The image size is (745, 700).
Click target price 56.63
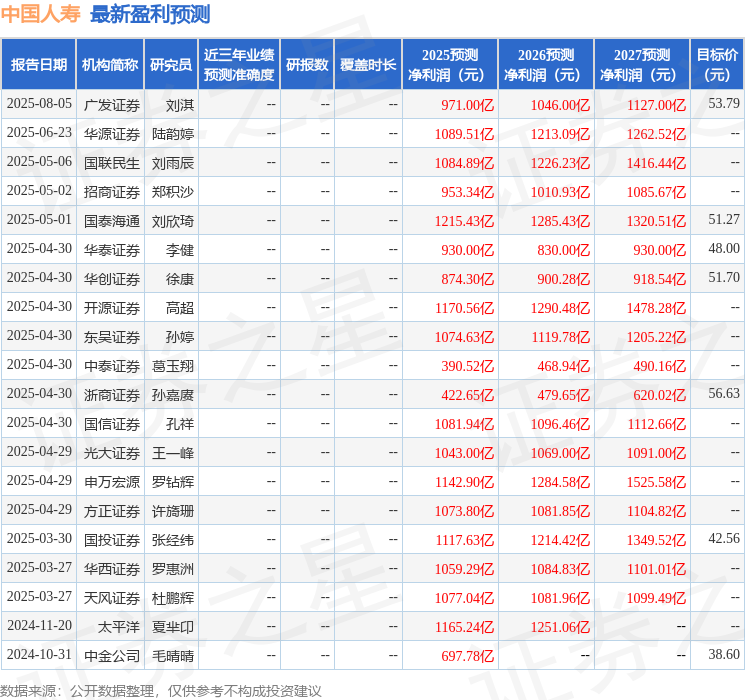click(724, 393)
